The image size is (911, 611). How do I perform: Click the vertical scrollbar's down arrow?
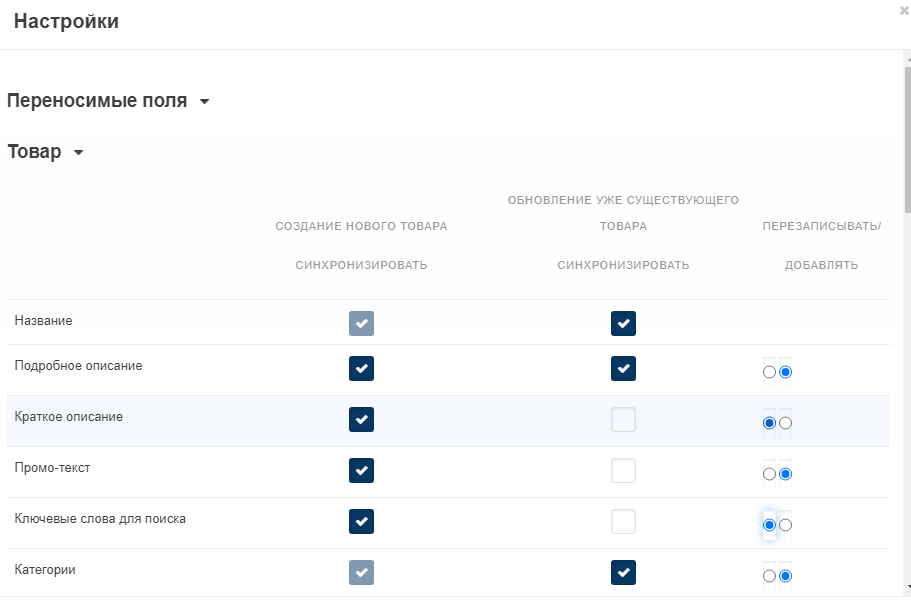click(906, 587)
